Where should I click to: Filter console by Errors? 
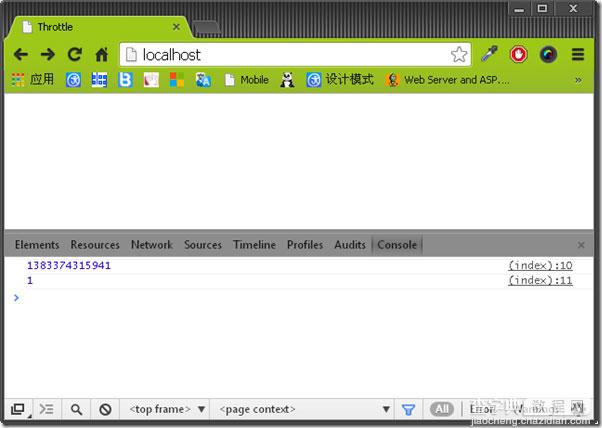482,409
